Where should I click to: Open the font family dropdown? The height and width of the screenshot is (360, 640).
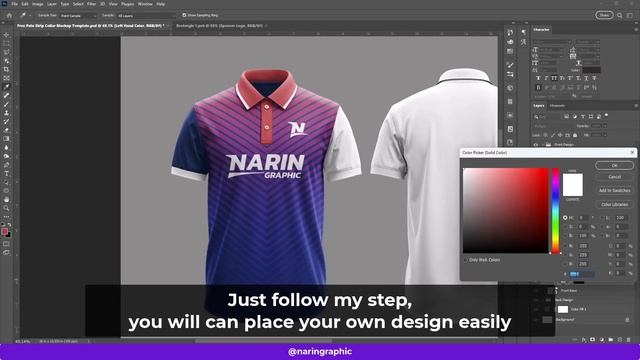552,42
